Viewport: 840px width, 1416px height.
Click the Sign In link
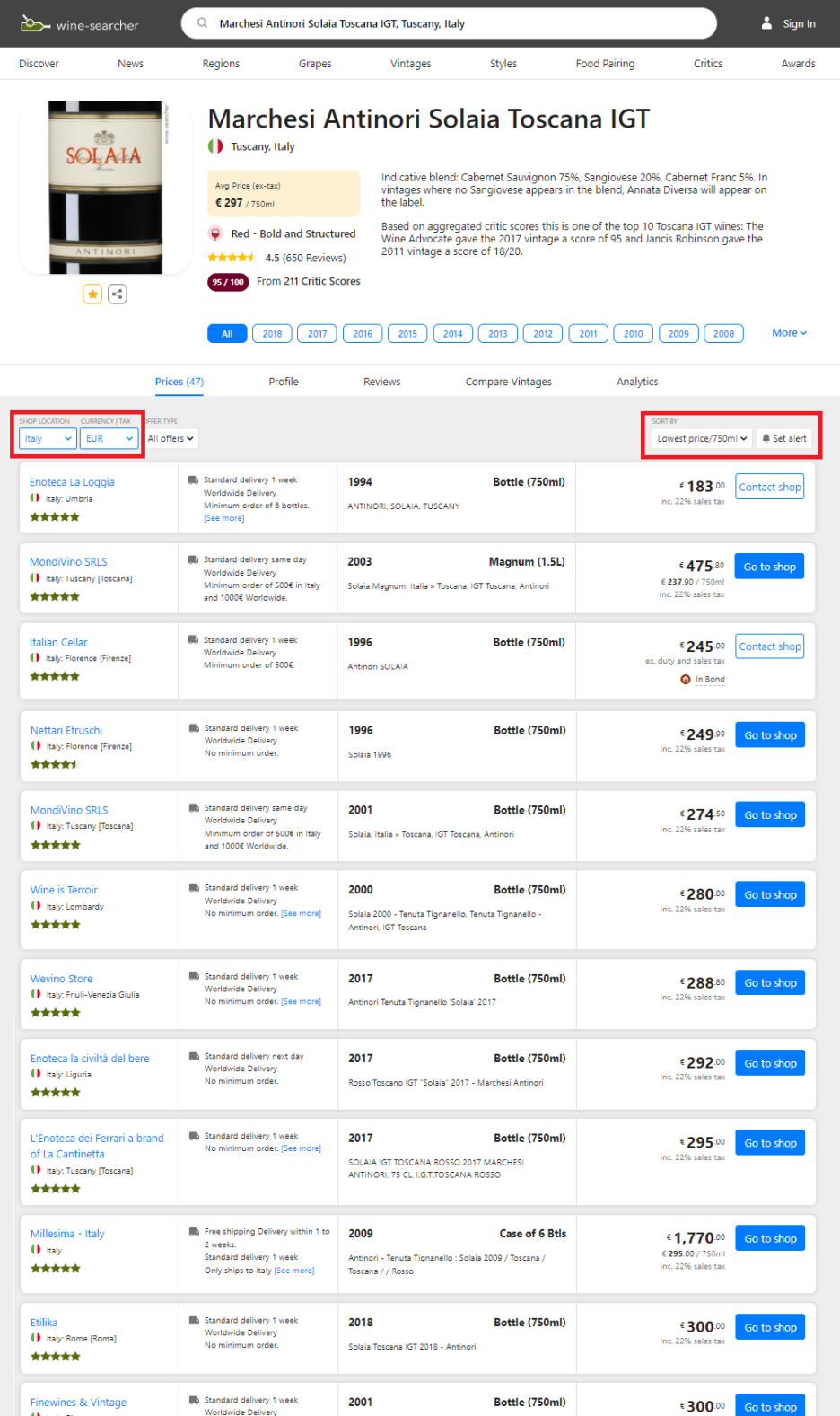pos(799,23)
